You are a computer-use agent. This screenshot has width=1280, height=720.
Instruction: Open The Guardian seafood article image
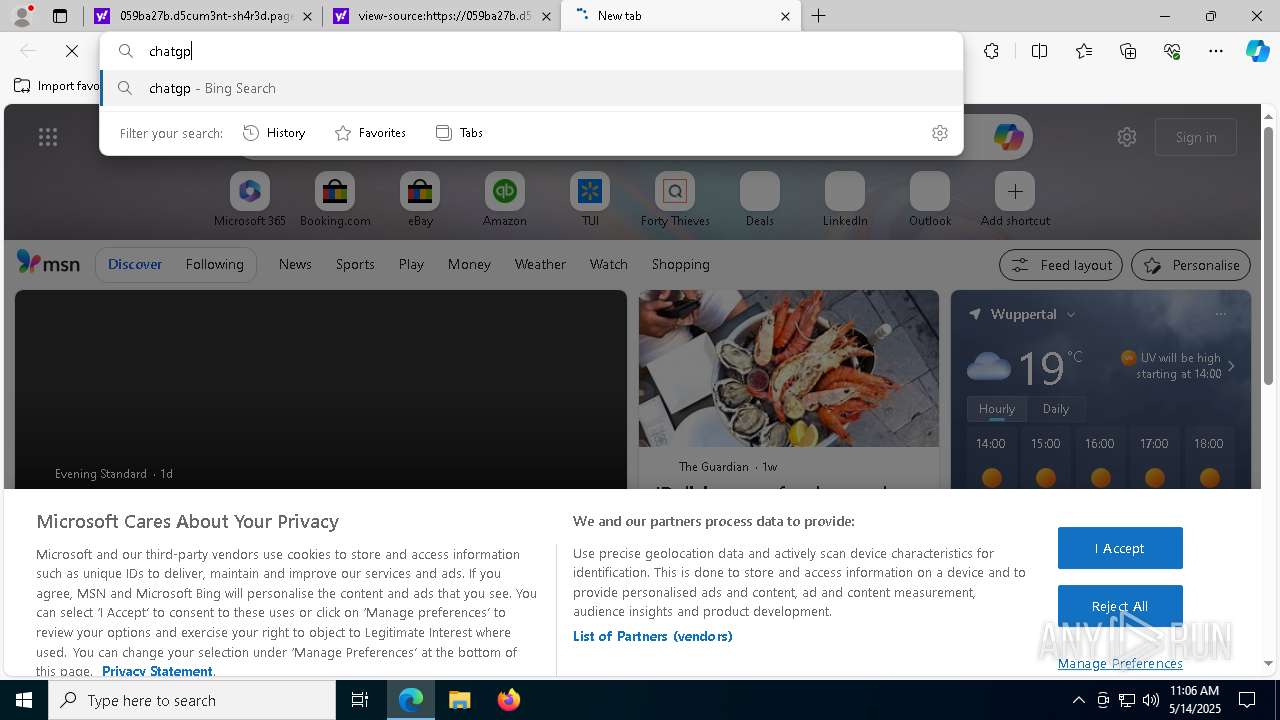(789, 368)
